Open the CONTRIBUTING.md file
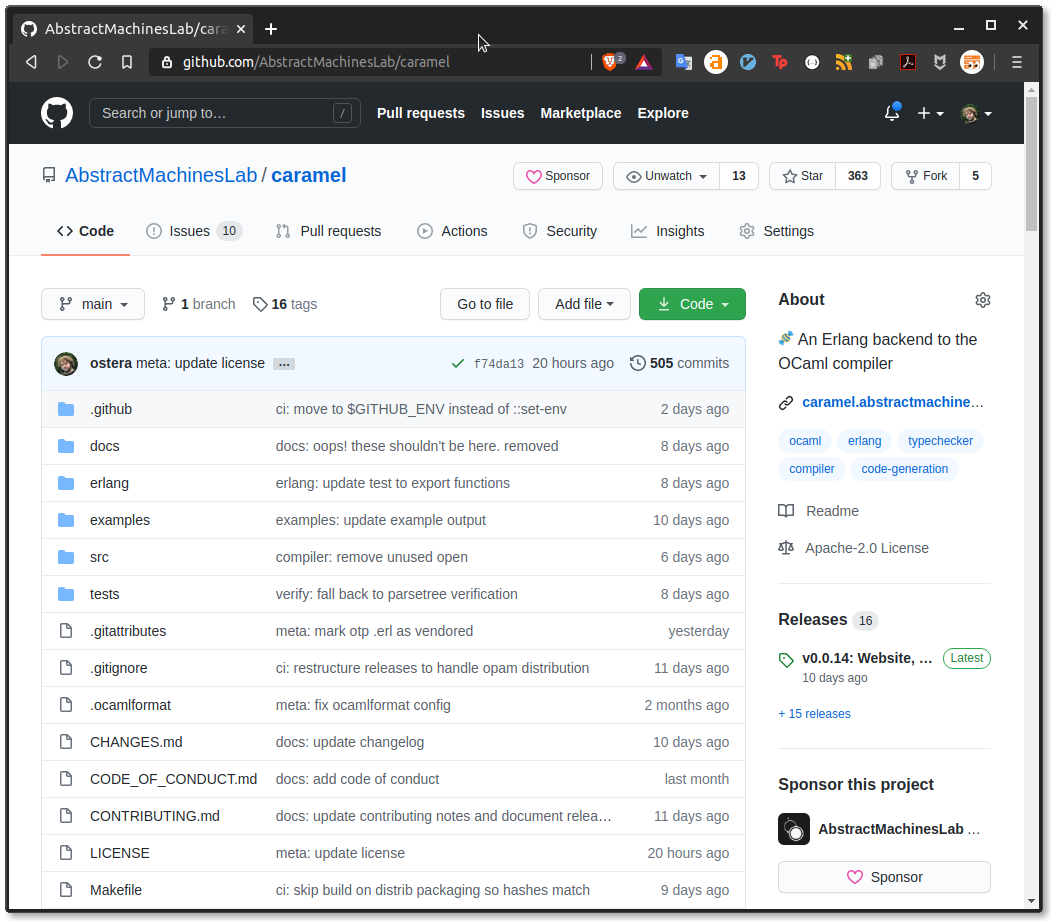The image size is (1052, 922). [x=155, y=816]
